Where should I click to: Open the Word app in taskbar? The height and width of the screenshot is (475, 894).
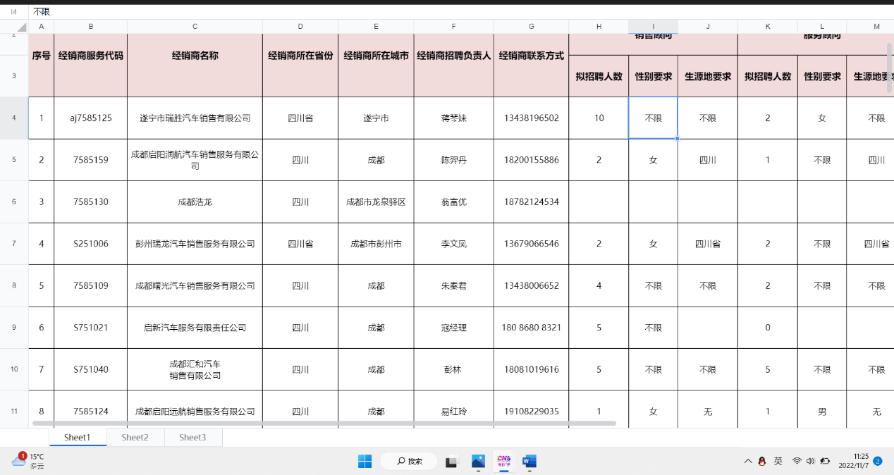pos(529,461)
